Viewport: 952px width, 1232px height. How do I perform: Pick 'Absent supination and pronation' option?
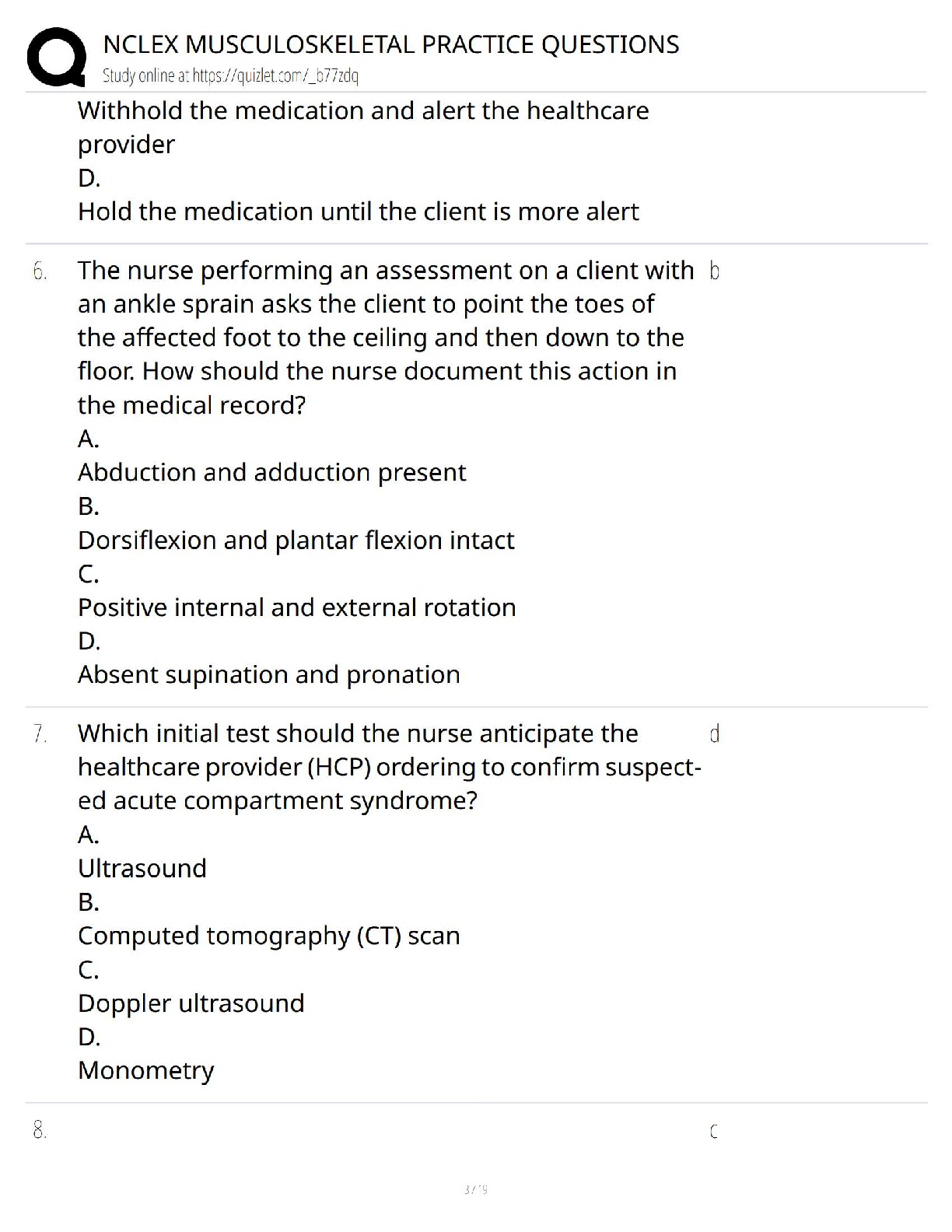268,674
